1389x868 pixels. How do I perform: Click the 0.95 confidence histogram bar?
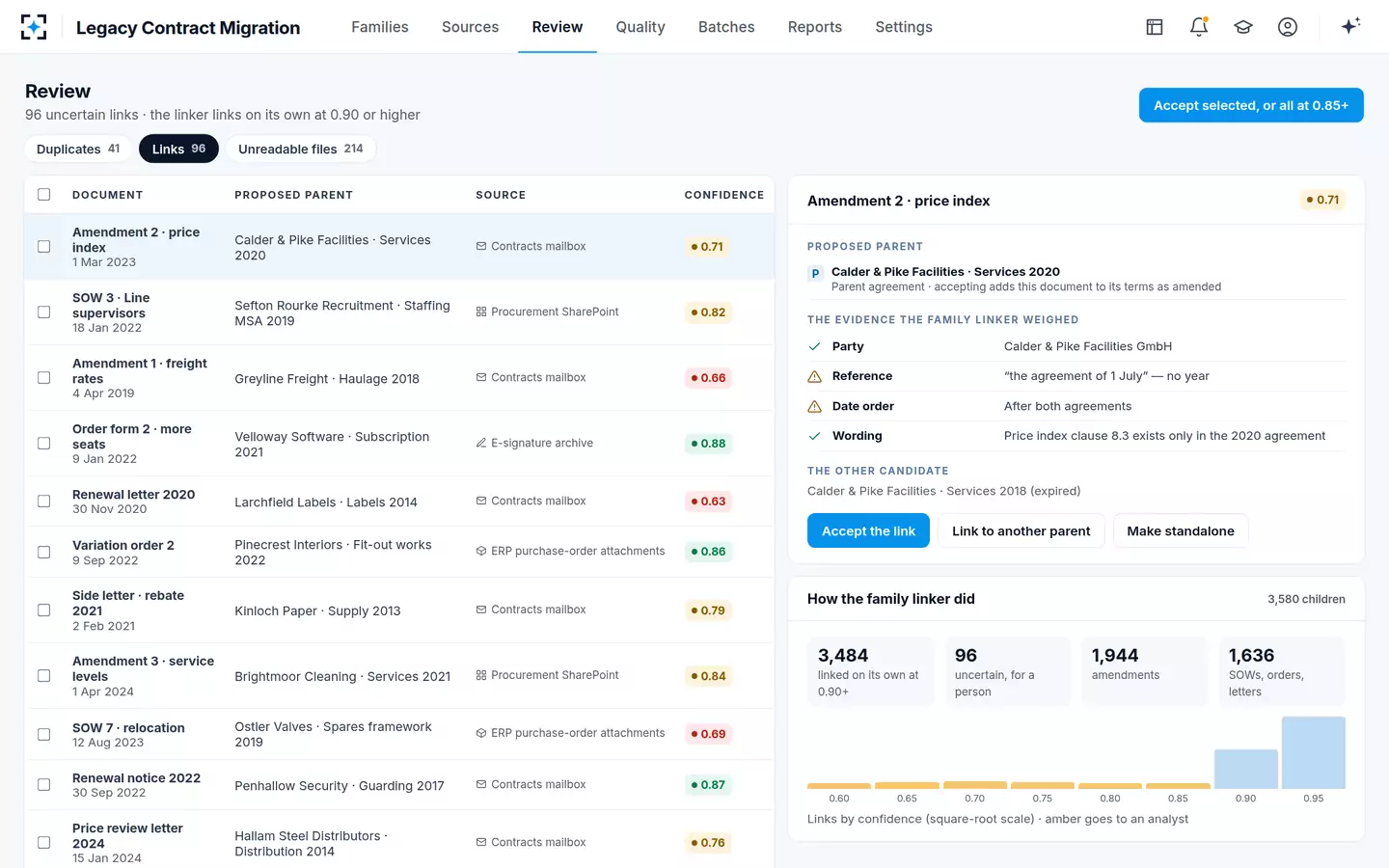1314,752
